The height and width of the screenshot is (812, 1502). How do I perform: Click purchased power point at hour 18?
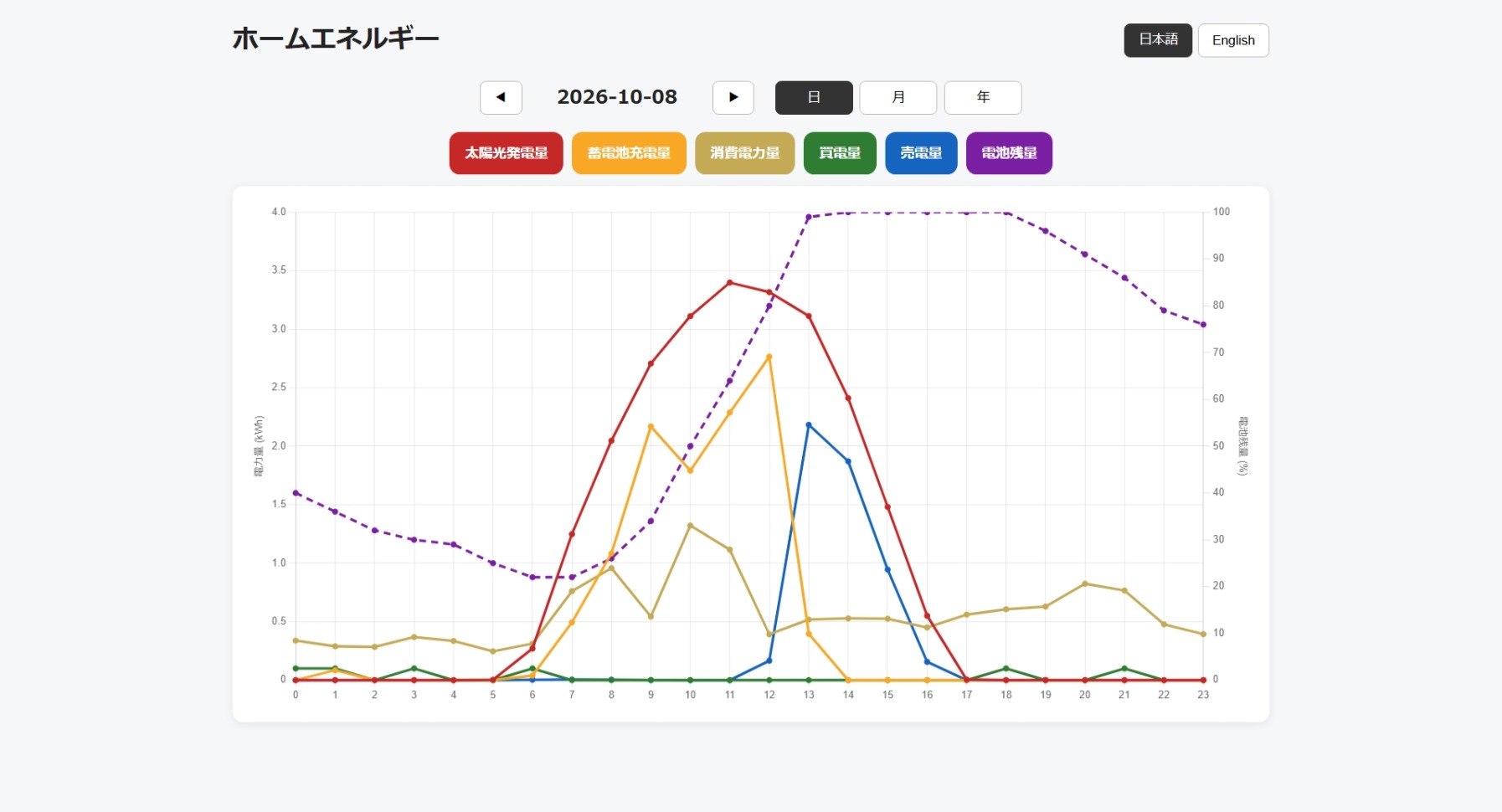click(1006, 669)
